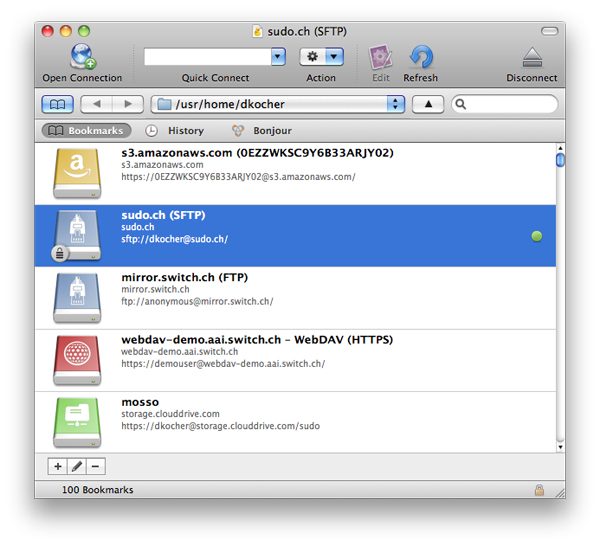Click the Bonjour tab icon
The height and width of the screenshot is (546, 600).
pos(238,130)
